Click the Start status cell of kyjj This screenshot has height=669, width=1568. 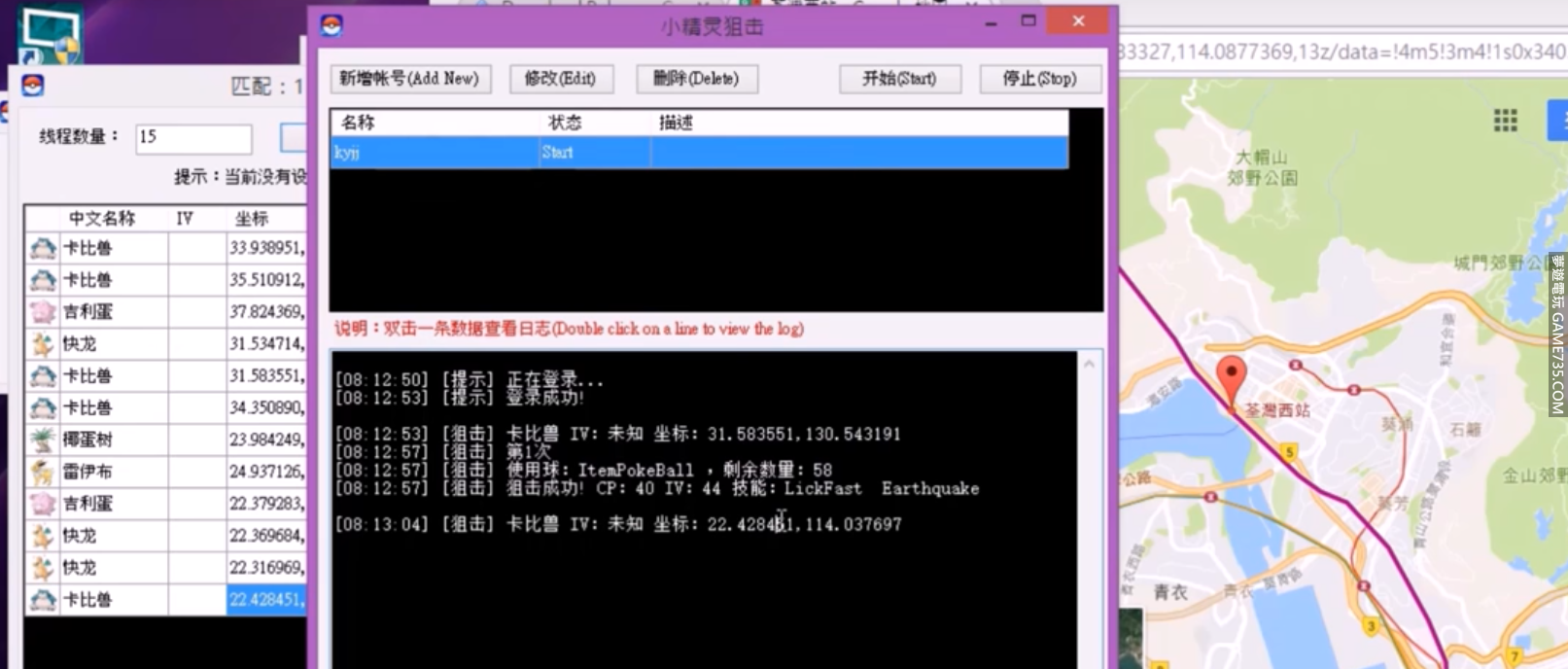click(x=595, y=153)
